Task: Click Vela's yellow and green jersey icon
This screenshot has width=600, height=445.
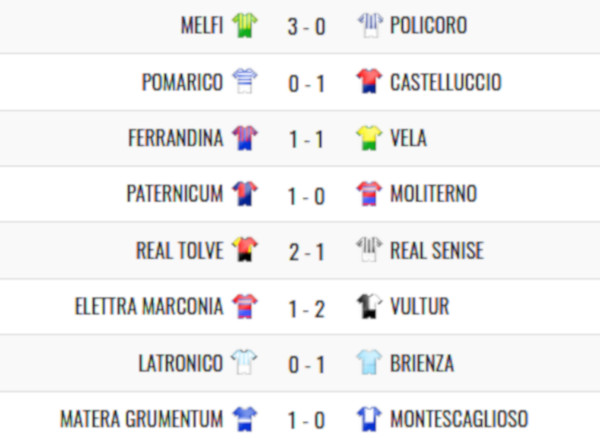Action: [369, 138]
